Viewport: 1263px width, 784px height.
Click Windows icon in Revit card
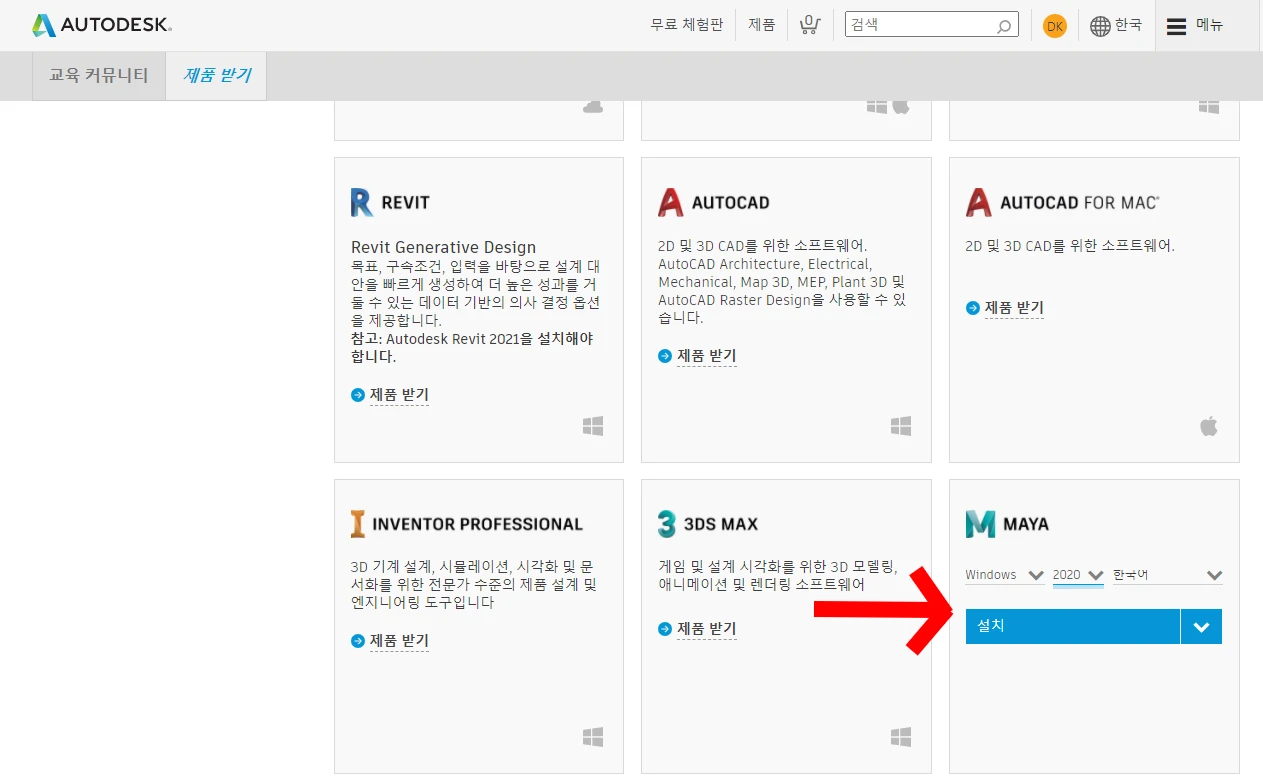pos(593,426)
